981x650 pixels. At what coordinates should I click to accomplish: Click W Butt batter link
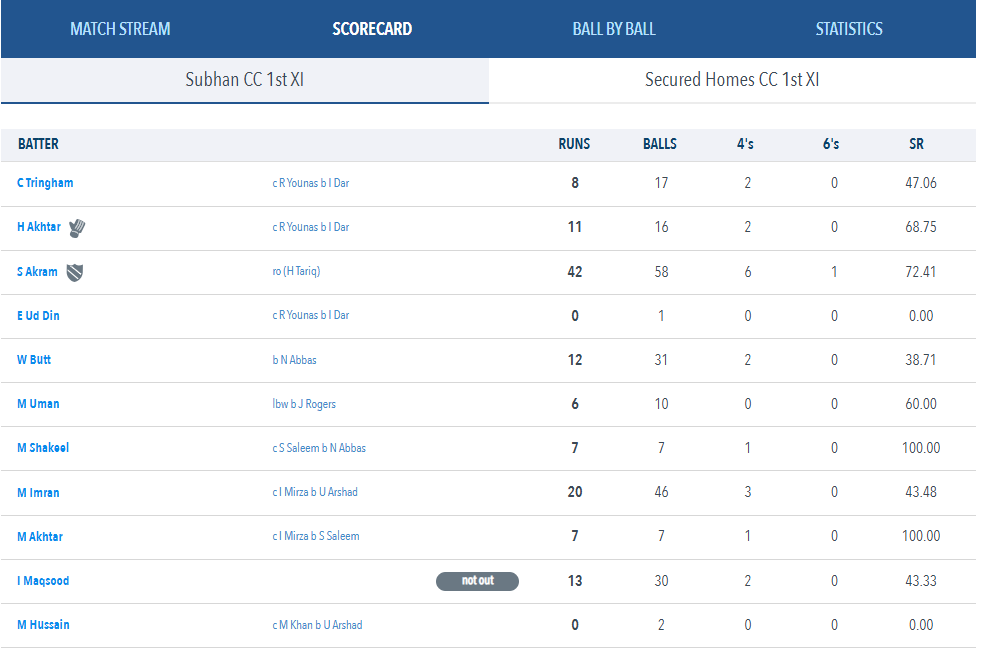coord(34,360)
